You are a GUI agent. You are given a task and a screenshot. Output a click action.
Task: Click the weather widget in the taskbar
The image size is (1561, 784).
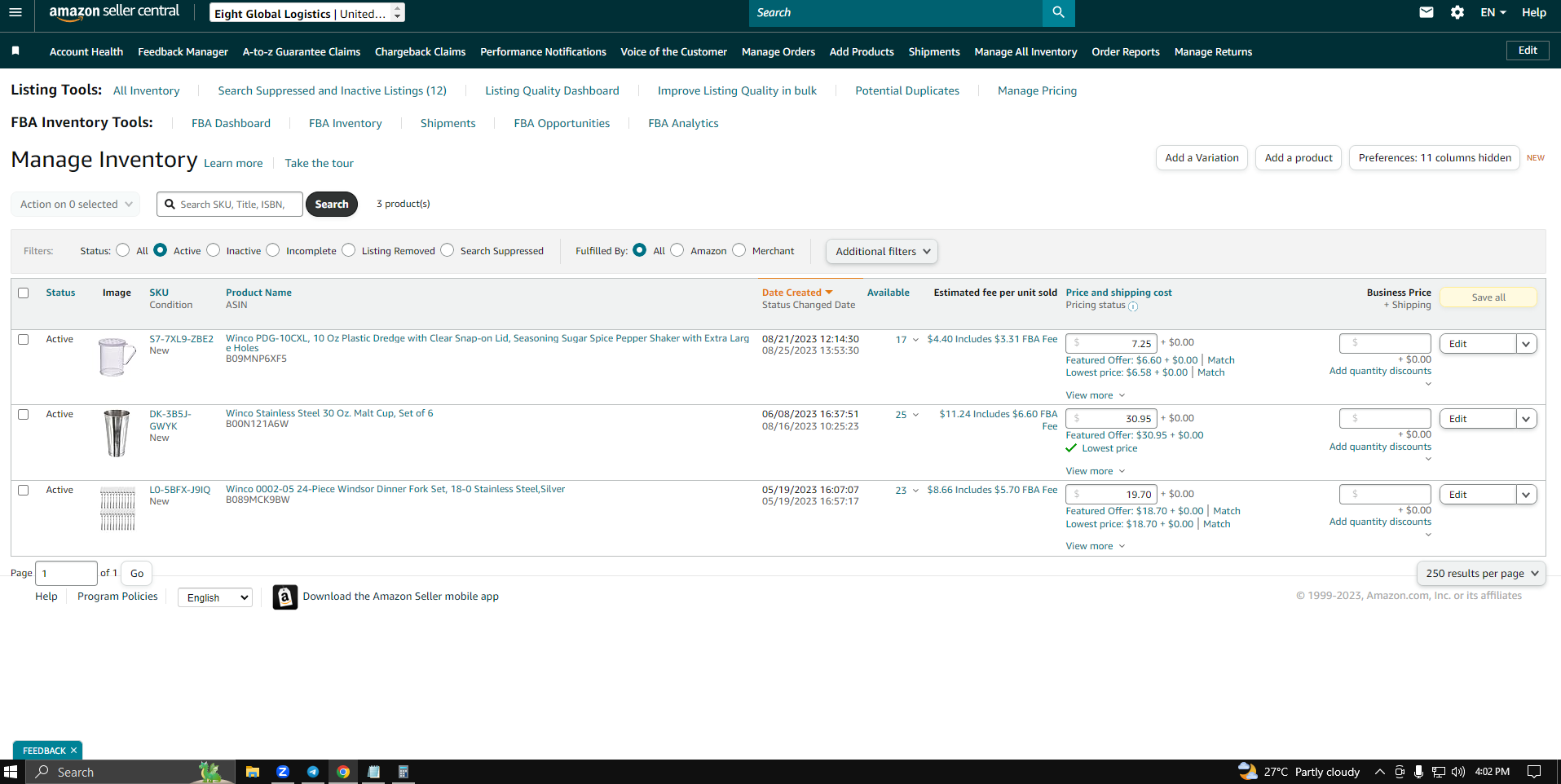pyautogui.click(x=1299, y=772)
